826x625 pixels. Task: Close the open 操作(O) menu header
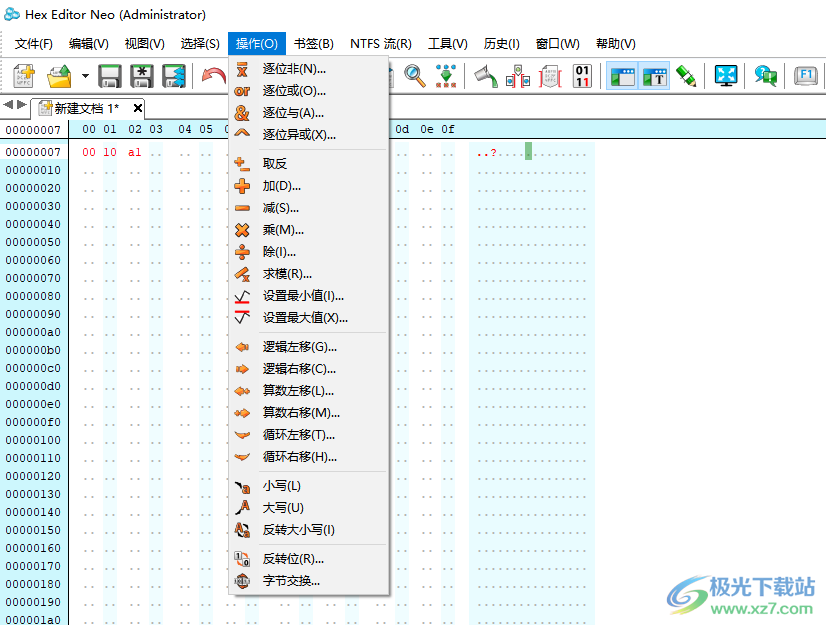[x=257, y=44]
